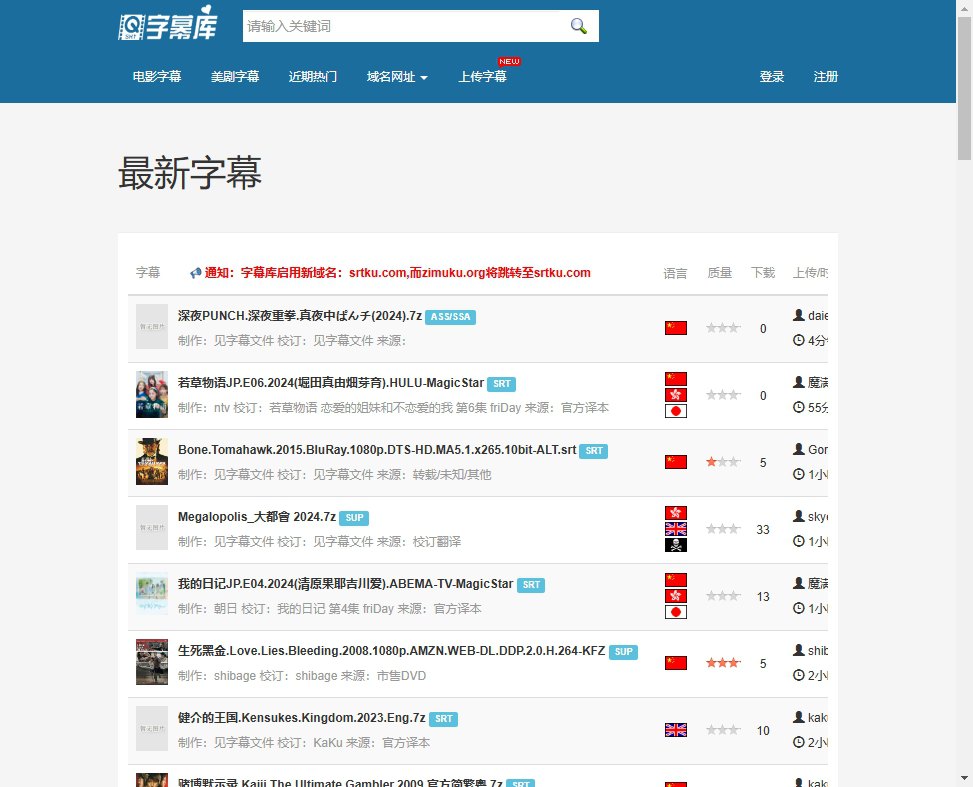Click the 注册 register link
This screenshot has width=973, height=787.
coord(826,77)
